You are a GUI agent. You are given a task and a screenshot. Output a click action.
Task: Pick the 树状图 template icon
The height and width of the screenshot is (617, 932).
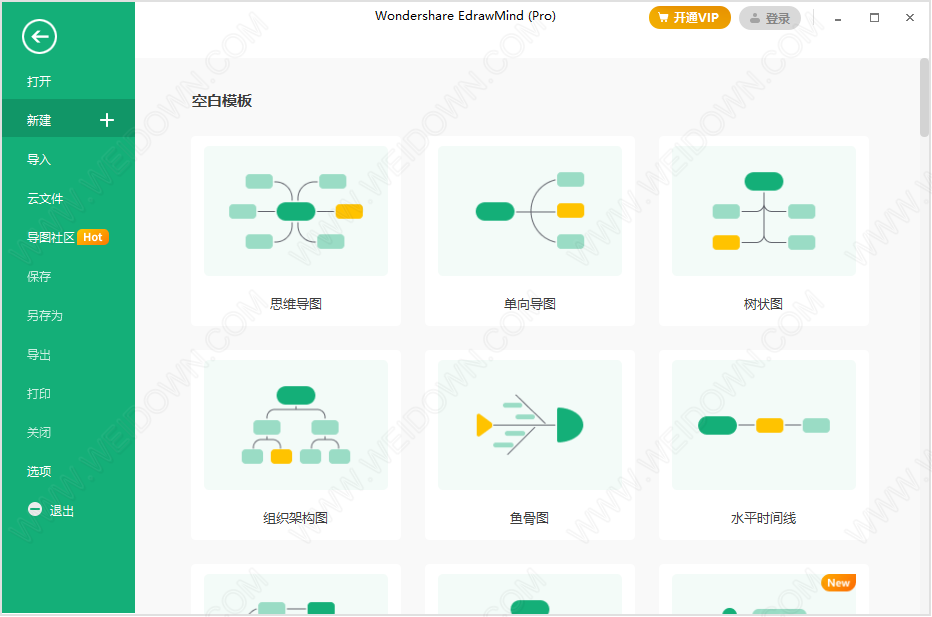click(763, 211)
